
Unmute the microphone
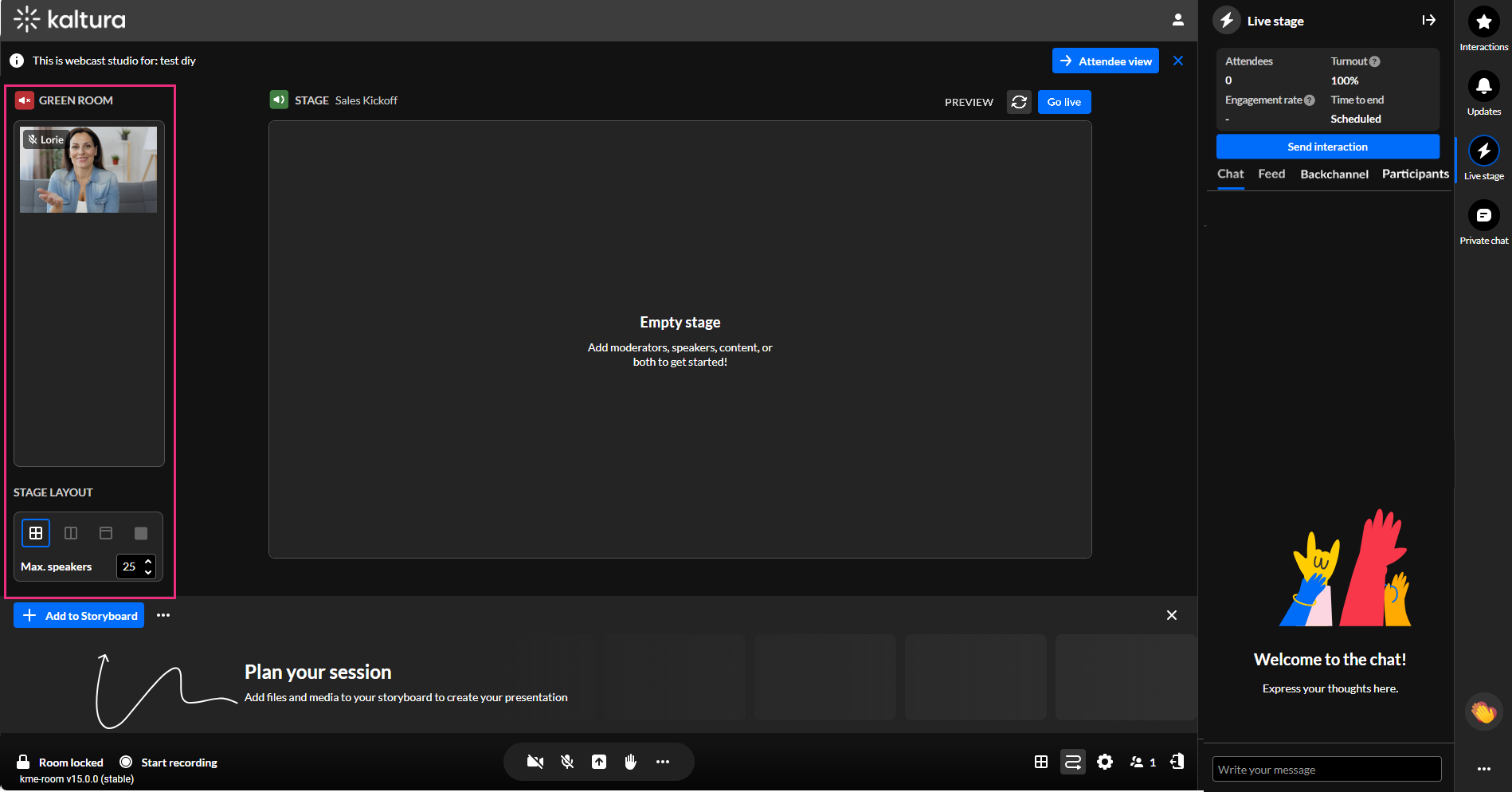567,763
